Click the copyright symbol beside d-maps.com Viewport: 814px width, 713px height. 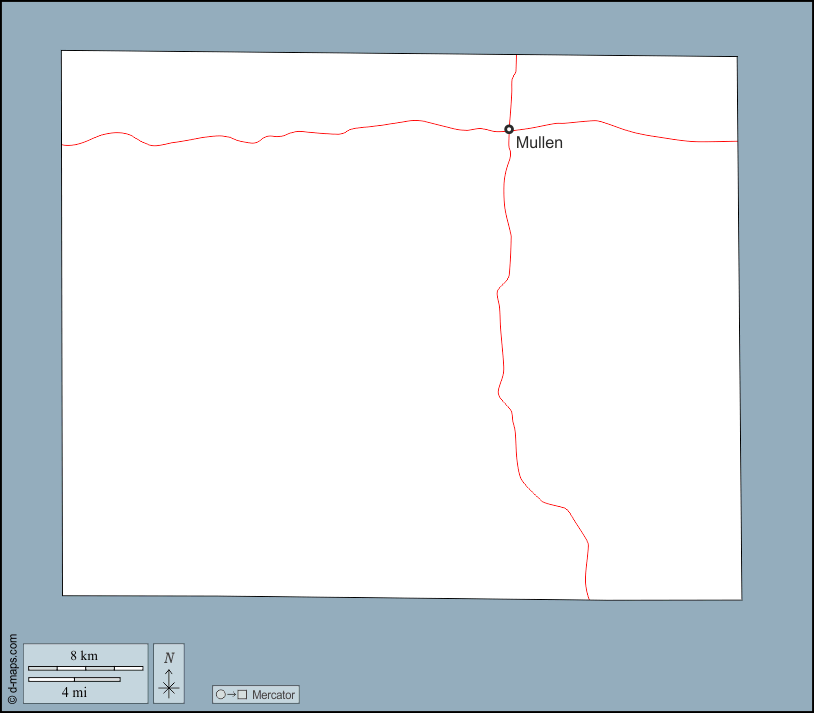pyautogui.click(x=12, y=700)
